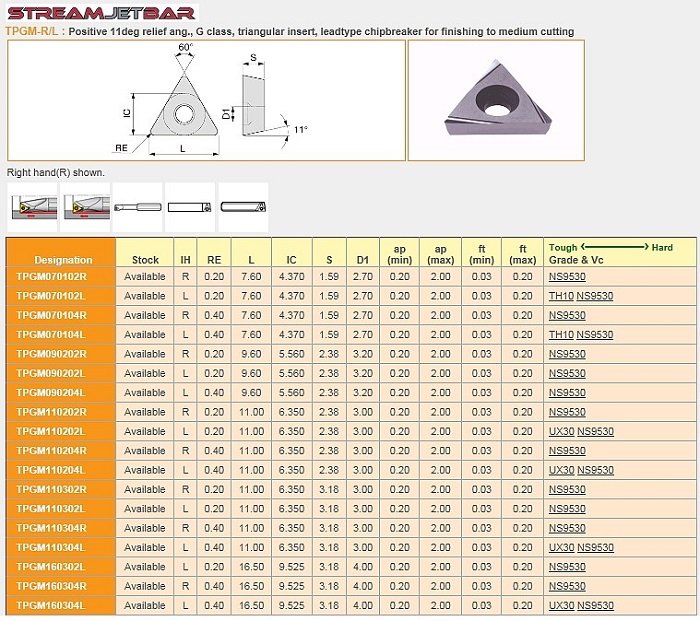Open NS9530 grade link in TPGM070102R row
700x621 pixels.
(567, 277)
